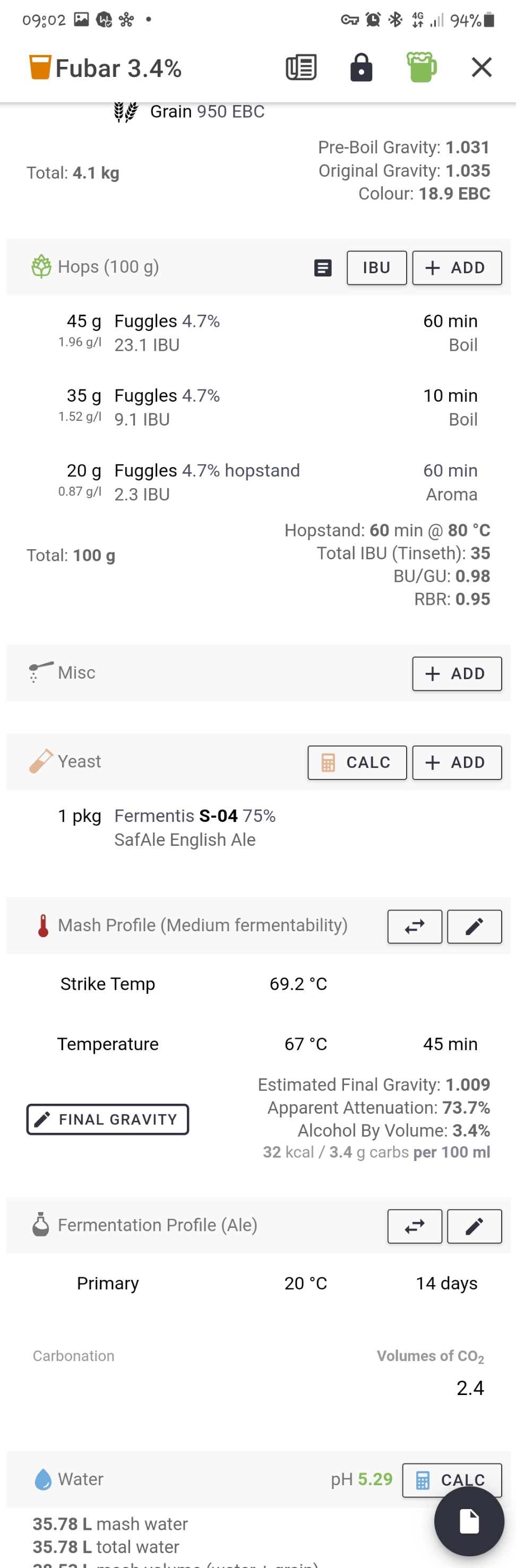Select the 45 g Fuggles 60 min hop
The width and height of the screenshot is (516, 1568).
tap(259, 333)
